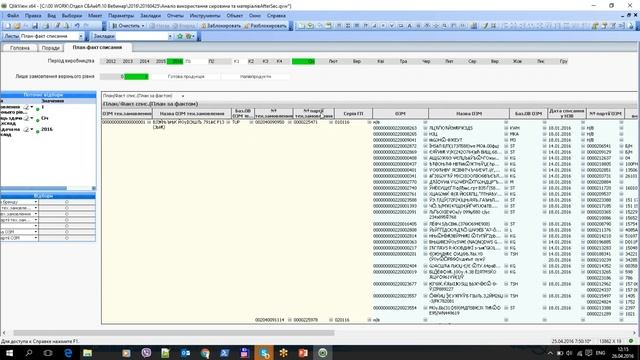Viewport: 640px width, 360px height.
Task: Select the QlikView icon on the taskbar
Action: tap(322, 353)
